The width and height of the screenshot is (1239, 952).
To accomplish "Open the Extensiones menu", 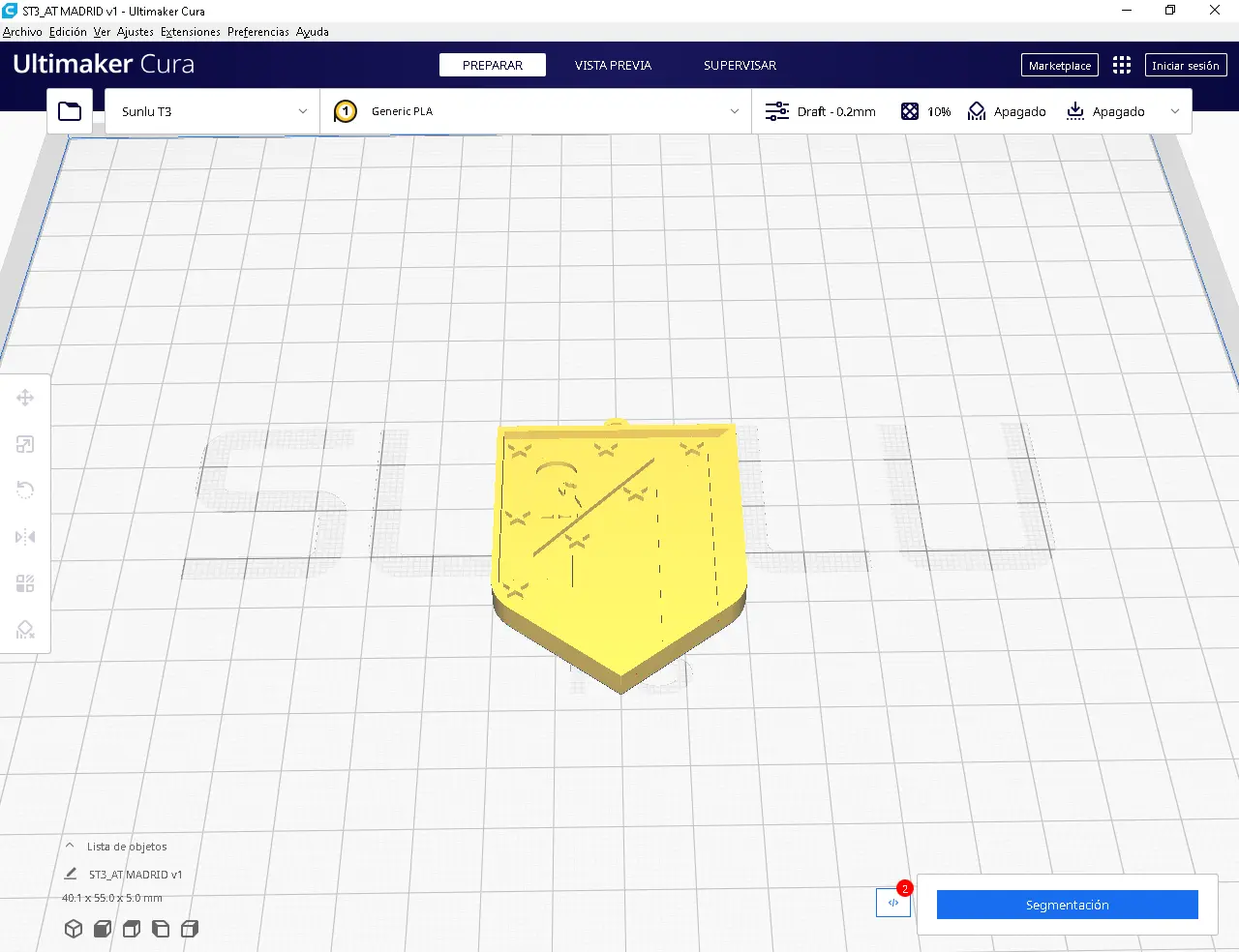I will 190,32.
